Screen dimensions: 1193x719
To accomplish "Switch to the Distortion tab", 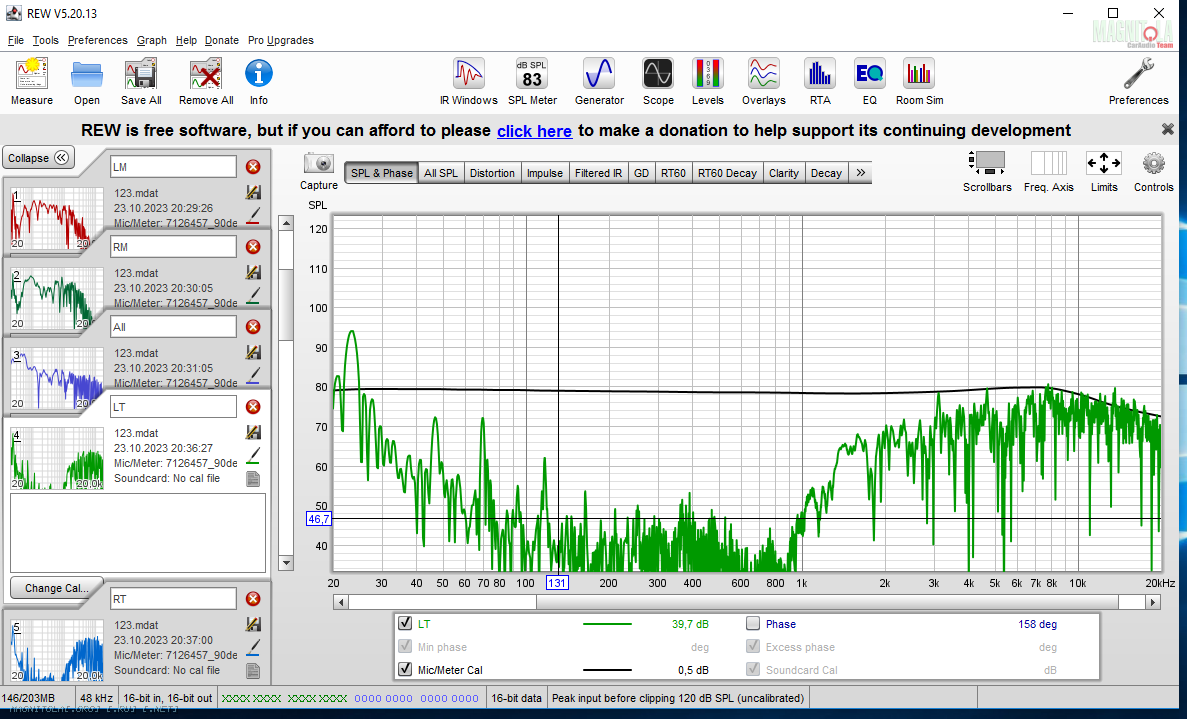I will click(492, 173).
